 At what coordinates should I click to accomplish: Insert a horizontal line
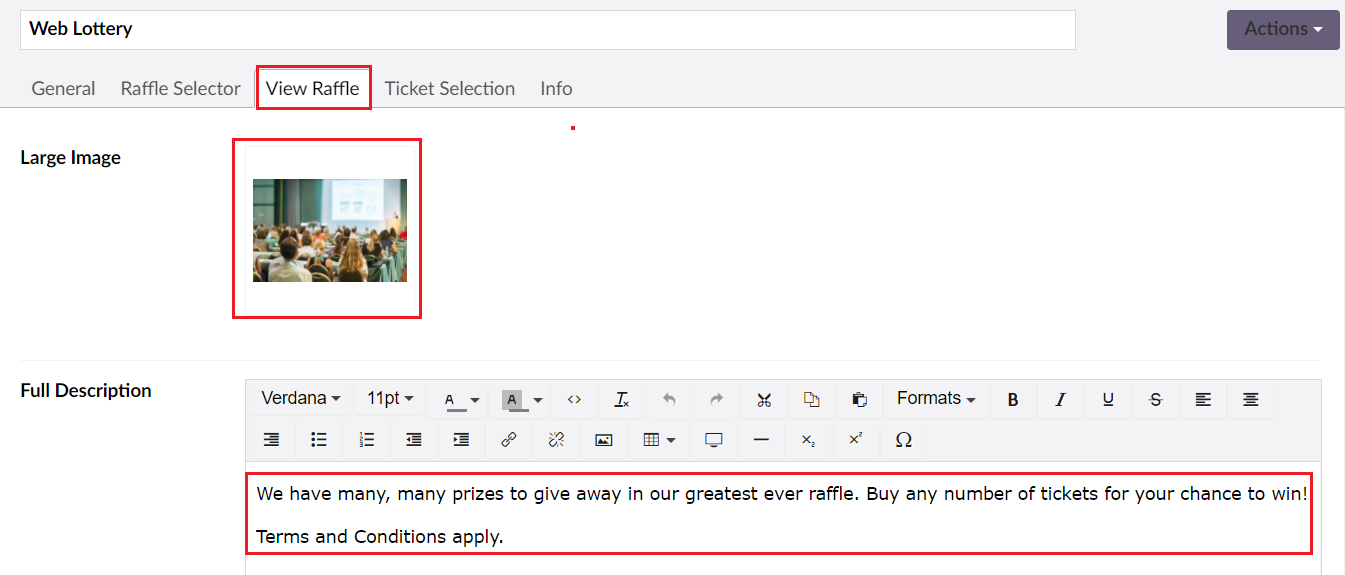(x=761, y=439)
